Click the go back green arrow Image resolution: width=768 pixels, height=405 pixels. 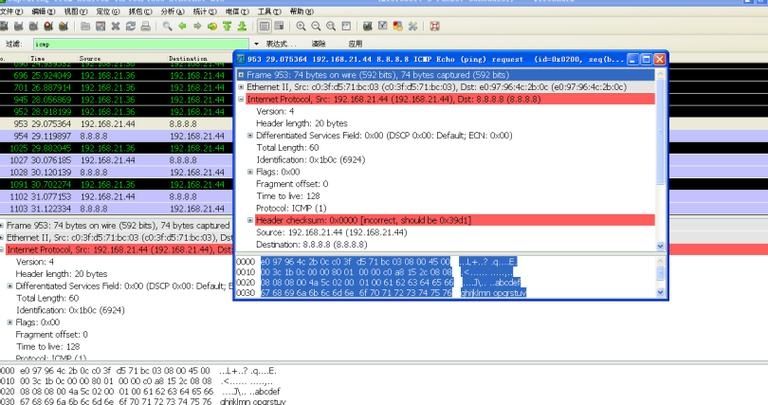pyautogui.click(x=182, y=25)
